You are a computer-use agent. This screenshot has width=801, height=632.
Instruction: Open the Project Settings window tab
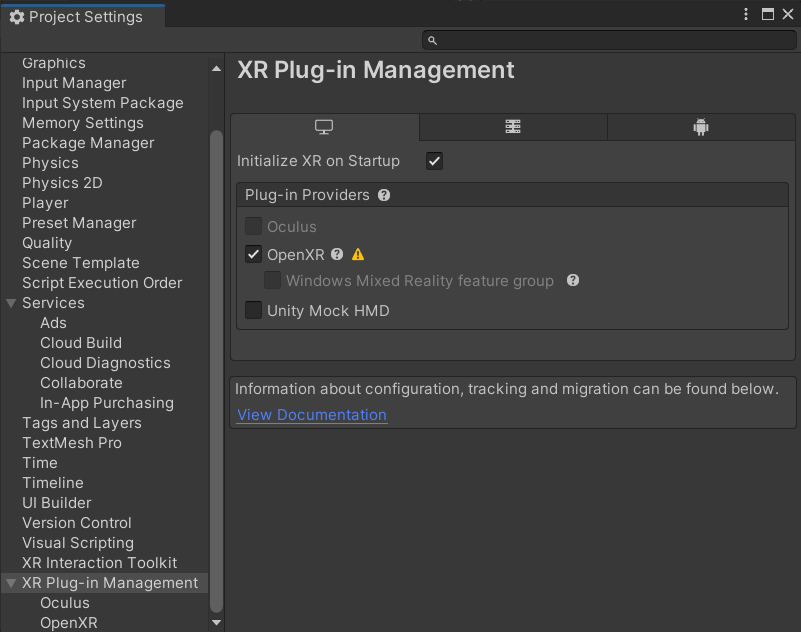pyautogui.click(x=83, y=17)
